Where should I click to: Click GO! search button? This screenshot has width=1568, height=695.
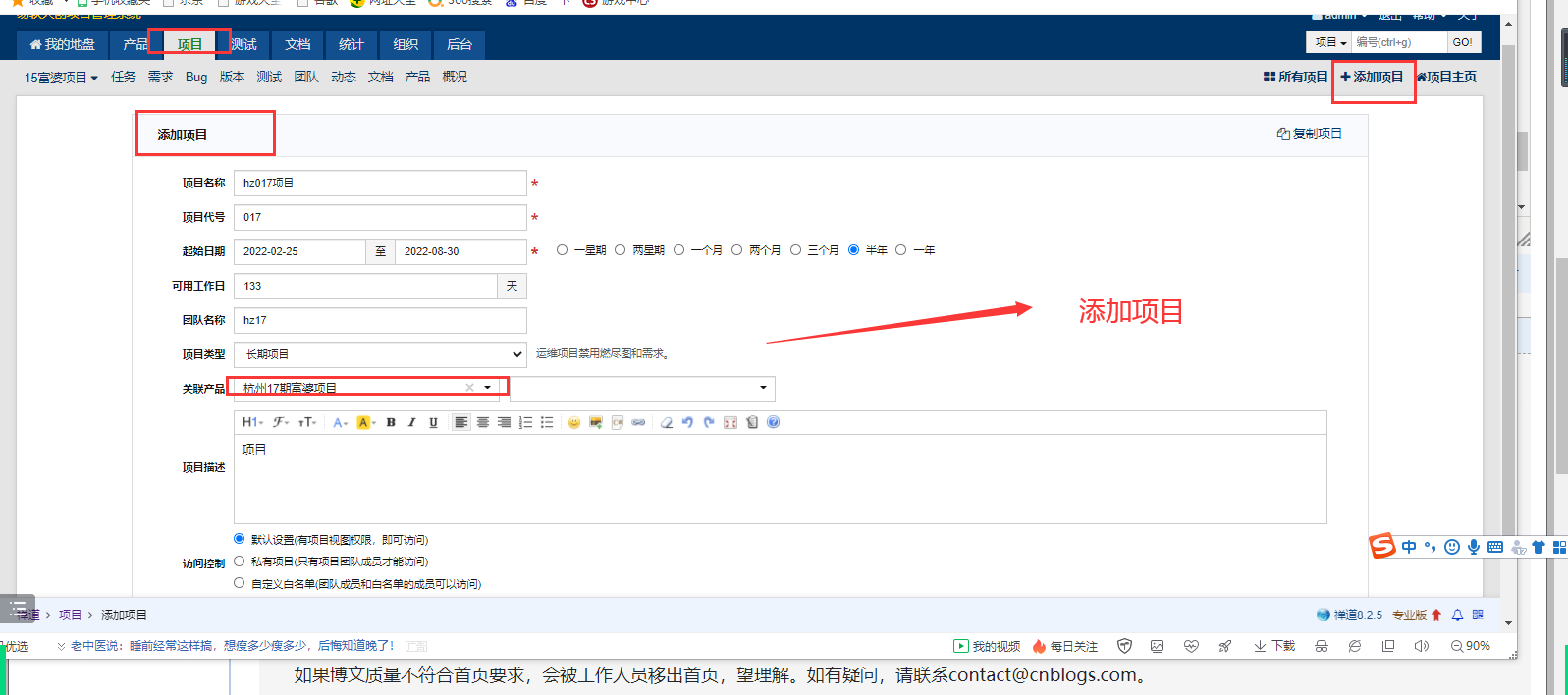pyautogui.click(x=1463, y=42)
